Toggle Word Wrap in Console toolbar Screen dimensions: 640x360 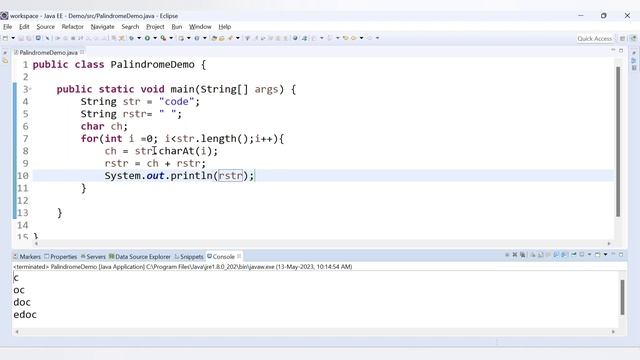click(548, 255)
